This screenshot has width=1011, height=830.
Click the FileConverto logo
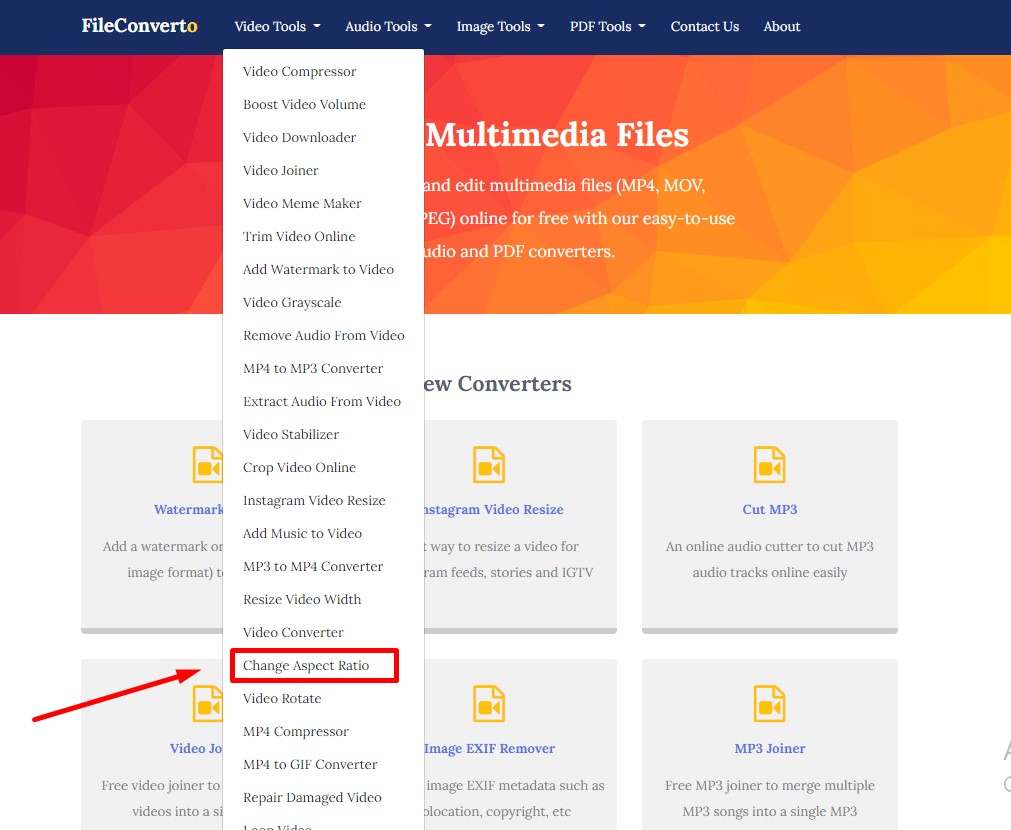point(139,26)
